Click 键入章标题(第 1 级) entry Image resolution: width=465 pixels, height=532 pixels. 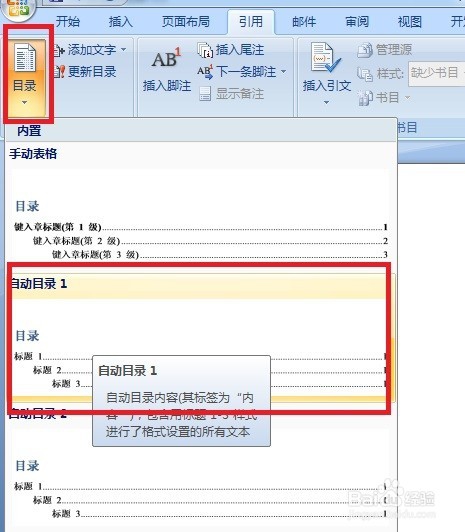[x=200, y=227]
